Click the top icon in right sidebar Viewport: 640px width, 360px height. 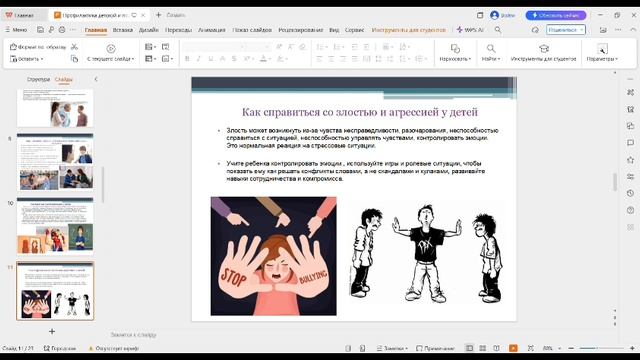pos(631,92)
